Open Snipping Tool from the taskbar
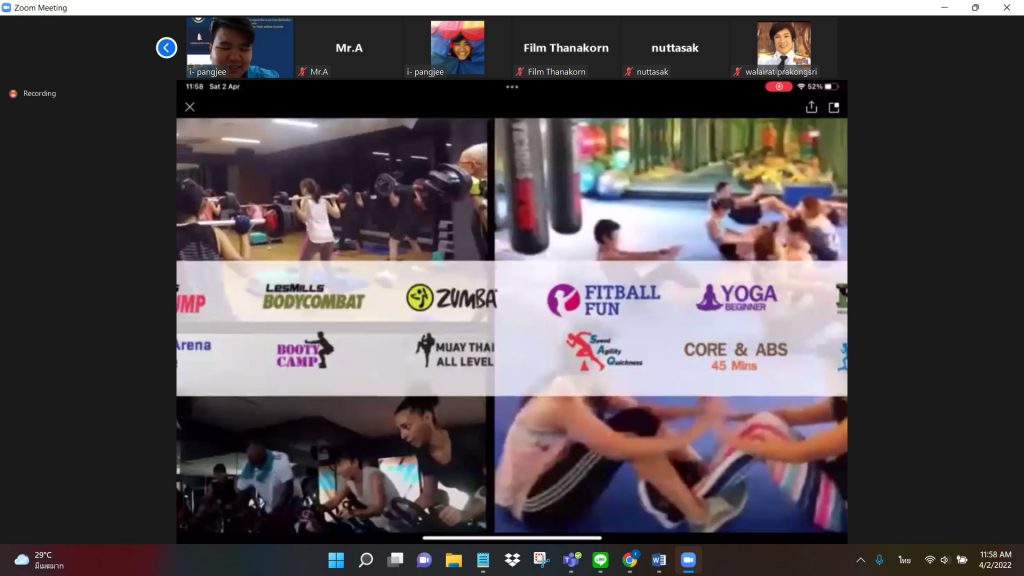This screenshot has height=576, width=1024. 541,560
